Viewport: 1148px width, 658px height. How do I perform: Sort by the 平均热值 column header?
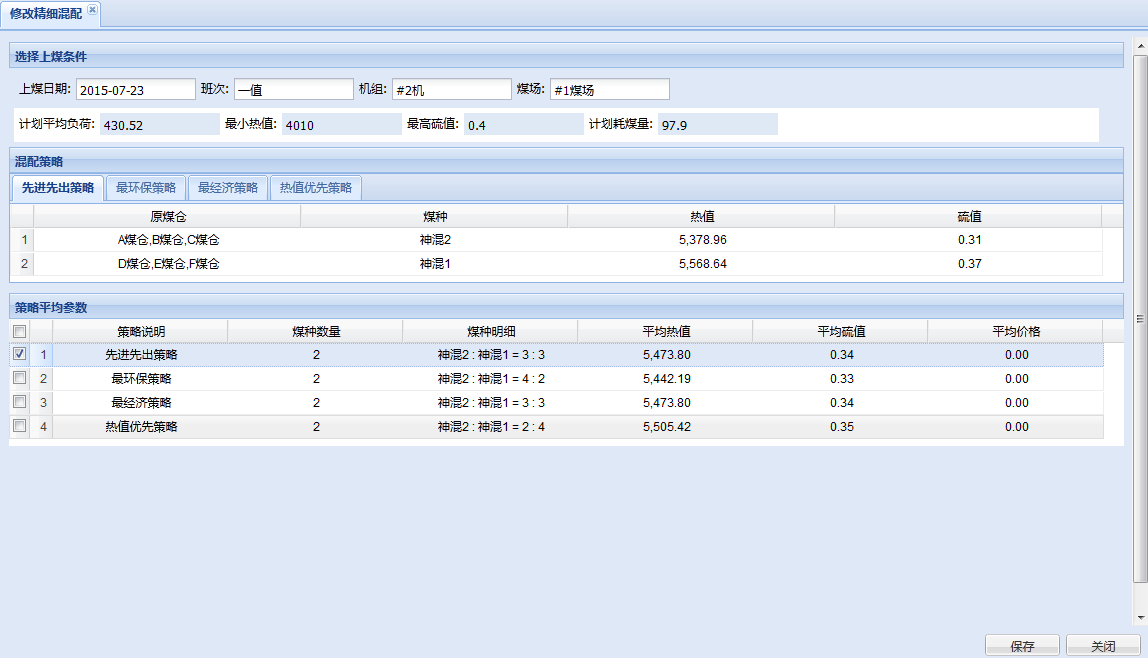[665, 331]
